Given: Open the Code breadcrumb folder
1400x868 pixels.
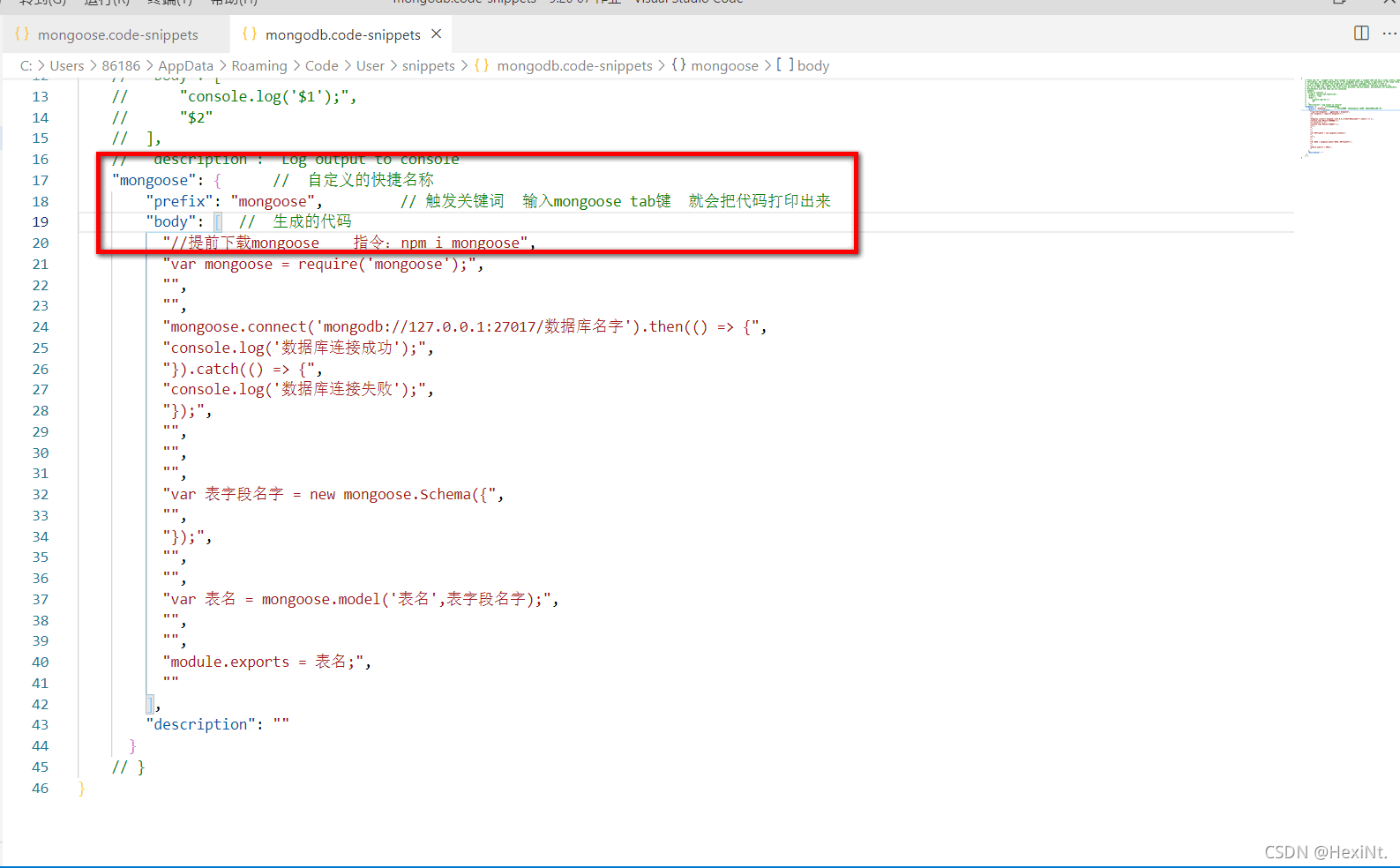Looking at the screenshot, I should coord(322,65).
